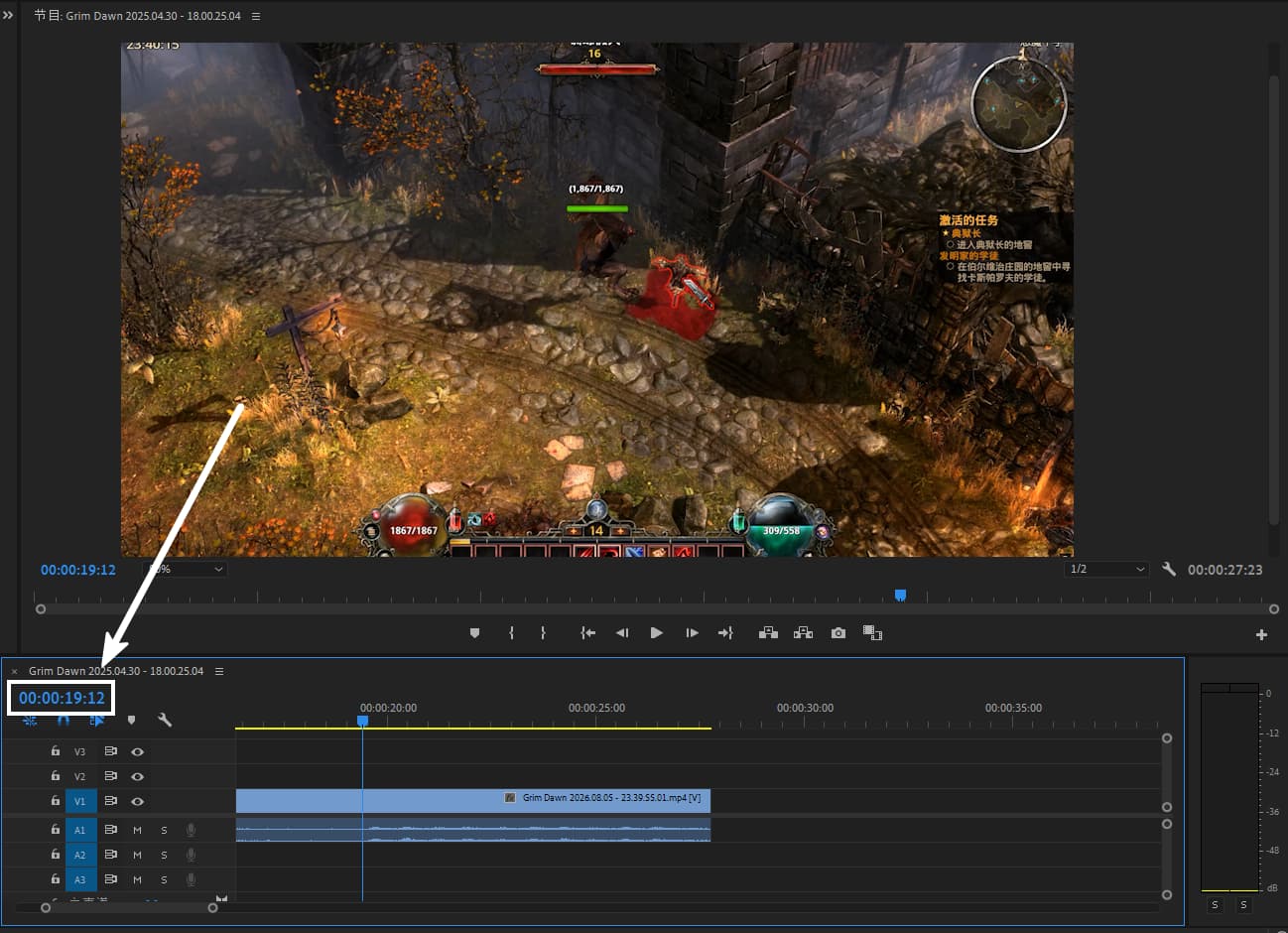Click the Extract button
The width and height of the screenshot is (1288, 933).
tap(803, 633)
